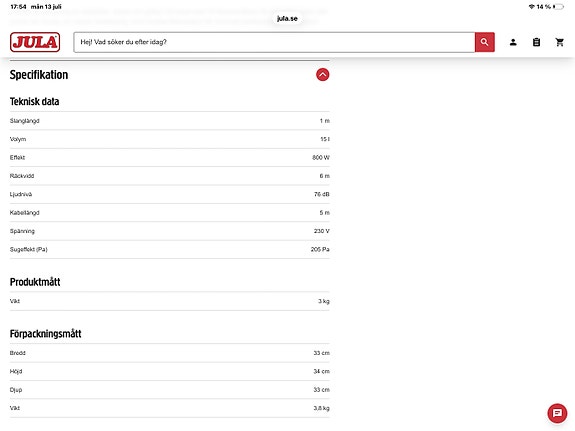Click the Teknisk data heading

point(34,101)
